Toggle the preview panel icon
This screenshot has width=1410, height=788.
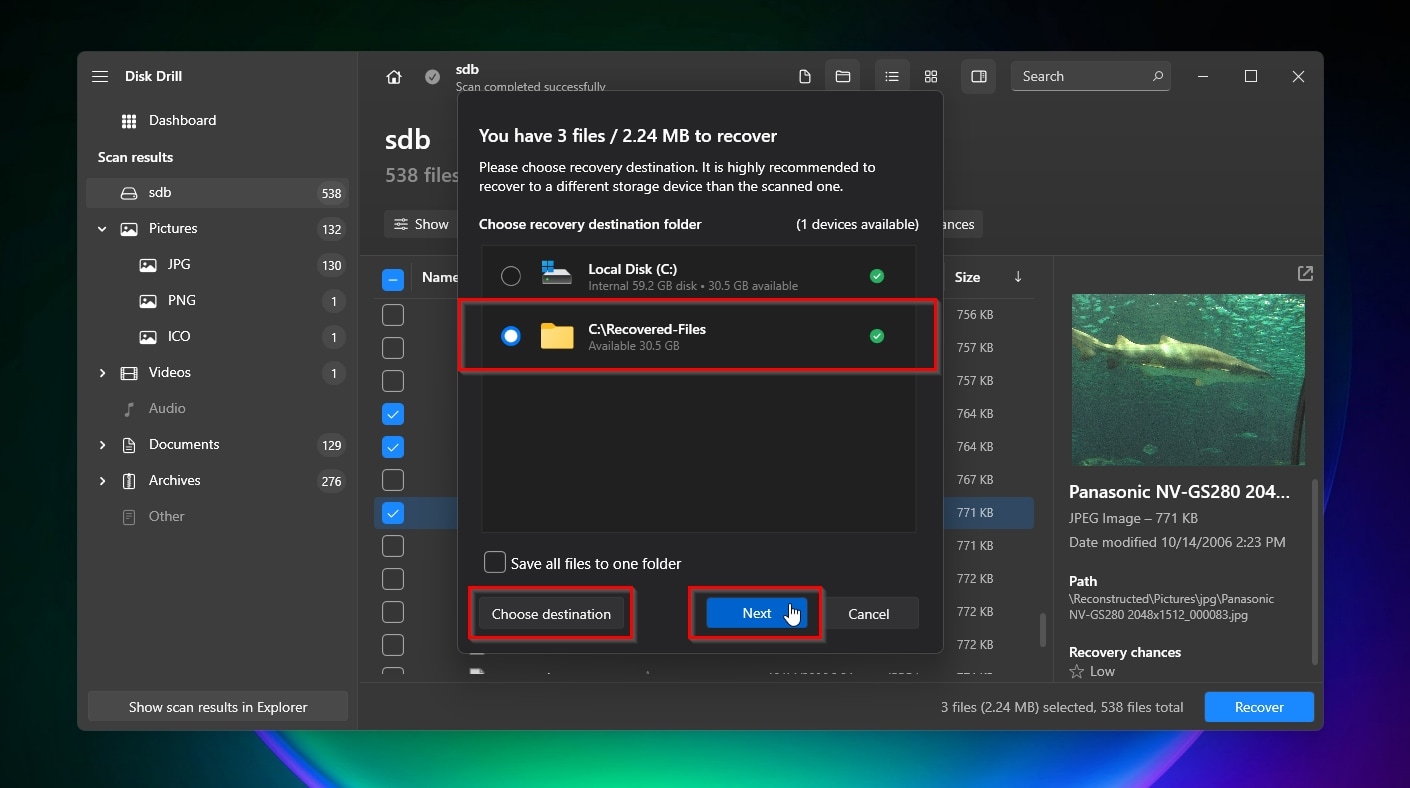[979, 77]
